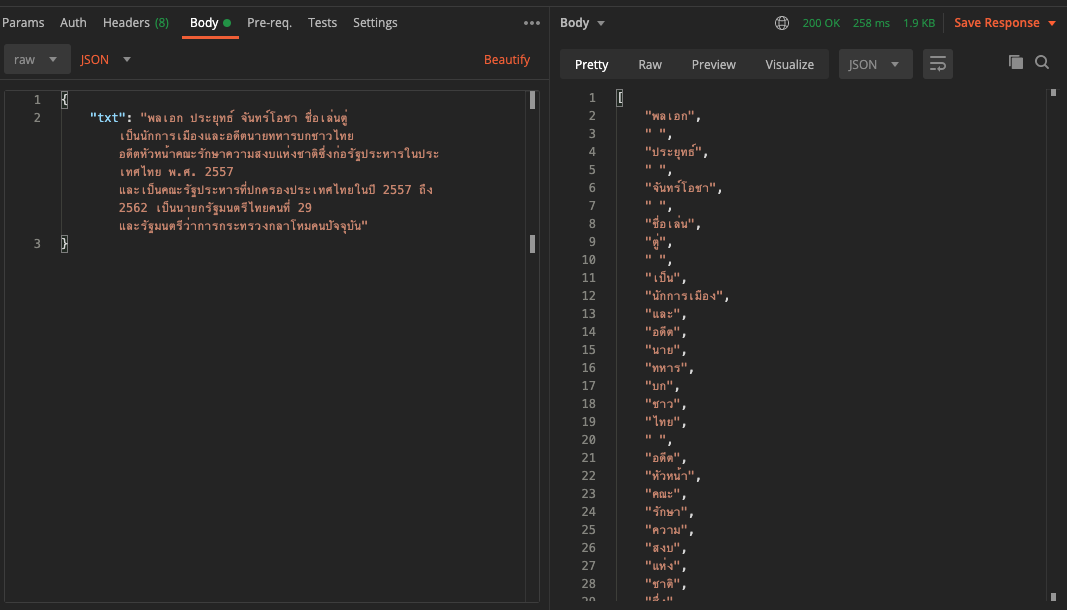
Task: Go to the Params tab
Action: pos(23,22)
